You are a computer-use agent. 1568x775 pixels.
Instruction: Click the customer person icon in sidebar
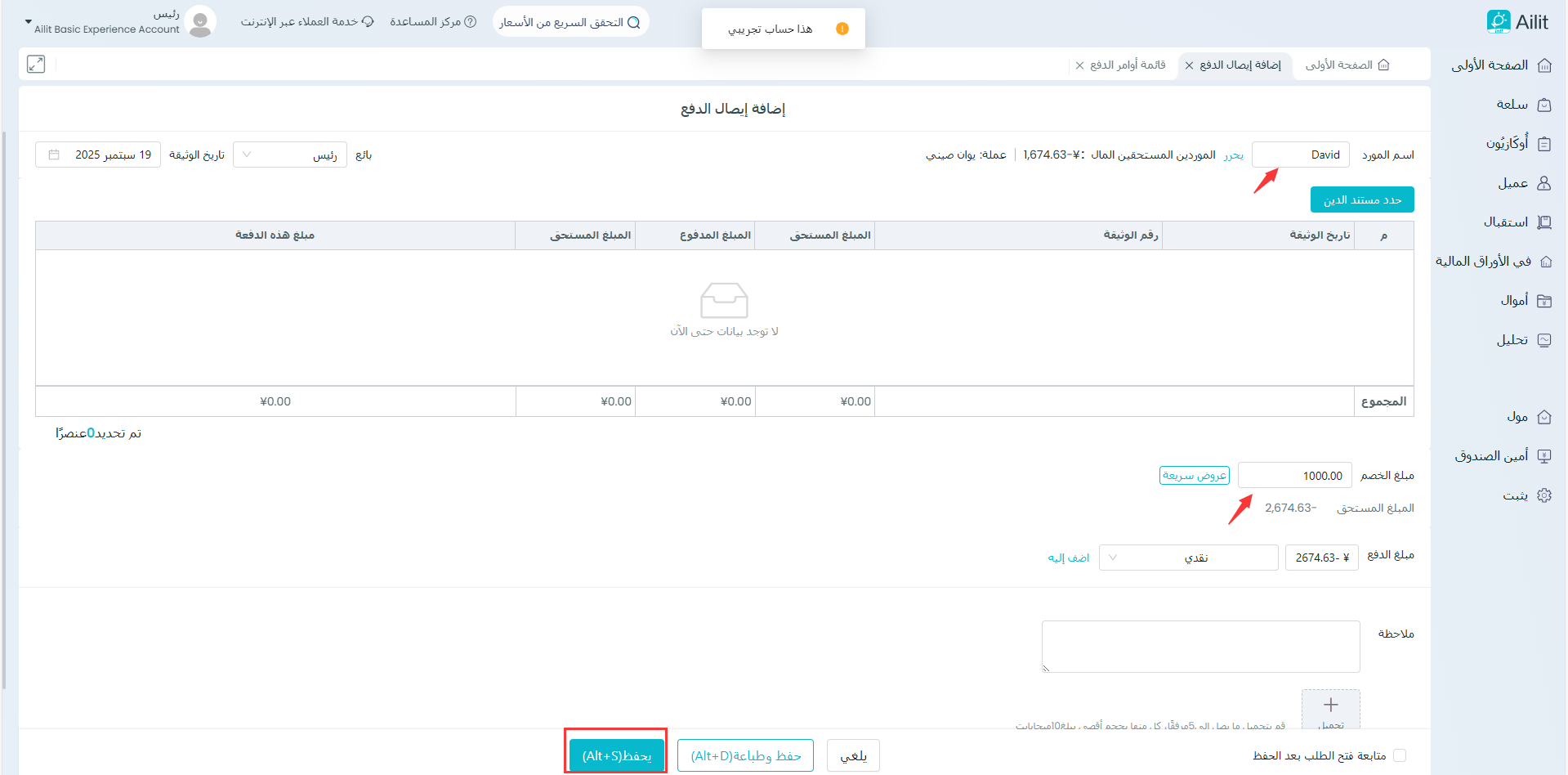coord(1543,183)
